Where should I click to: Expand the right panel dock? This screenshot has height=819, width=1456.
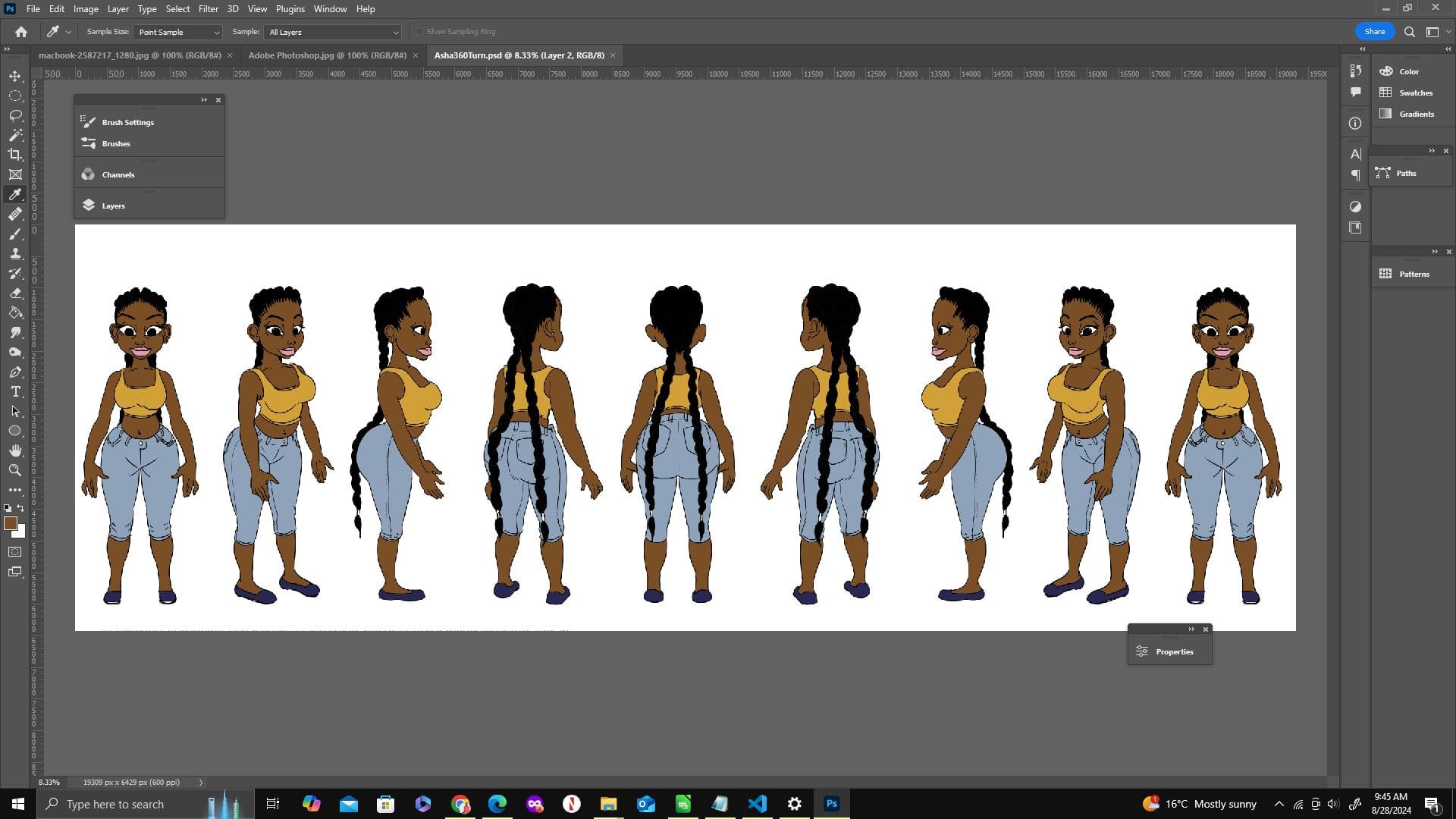pyautogui.click(x=1448, y=49)
